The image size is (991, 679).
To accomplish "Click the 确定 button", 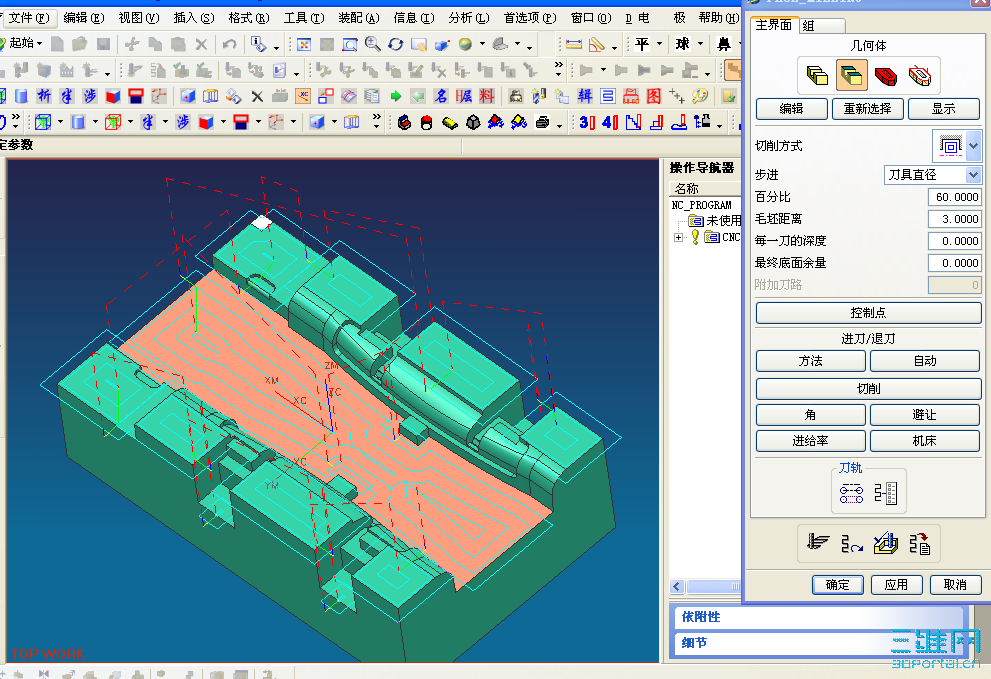I will 837,585.
